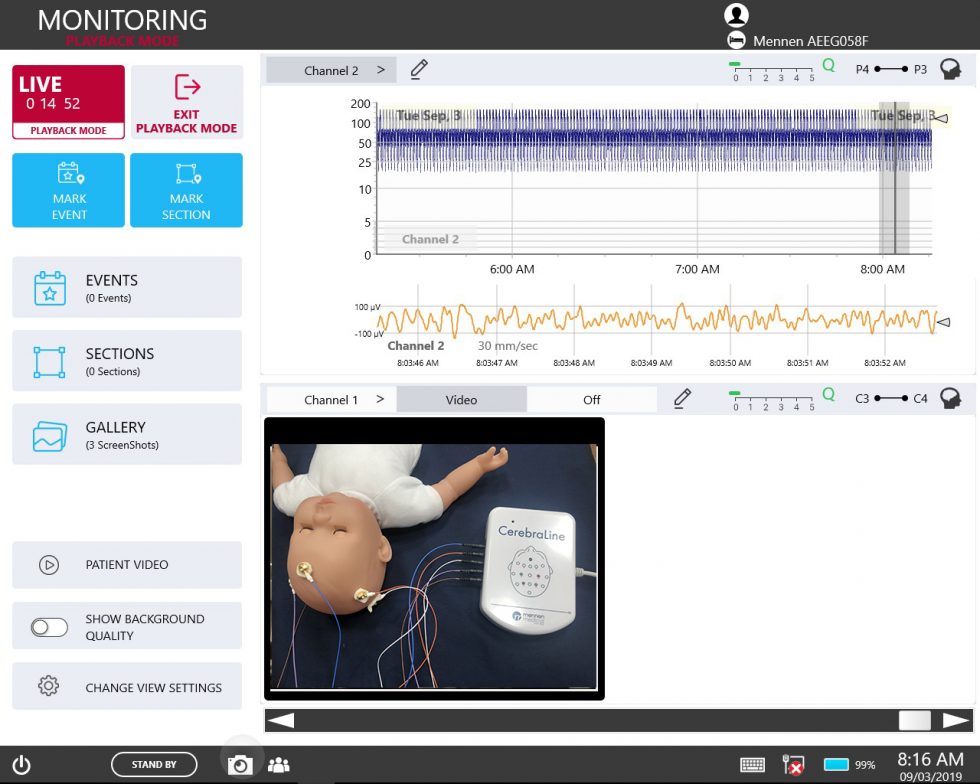Image resolution: width=980 pixels, height=784 pixels.
Task: Open the Events list
Action: point(126,286)
